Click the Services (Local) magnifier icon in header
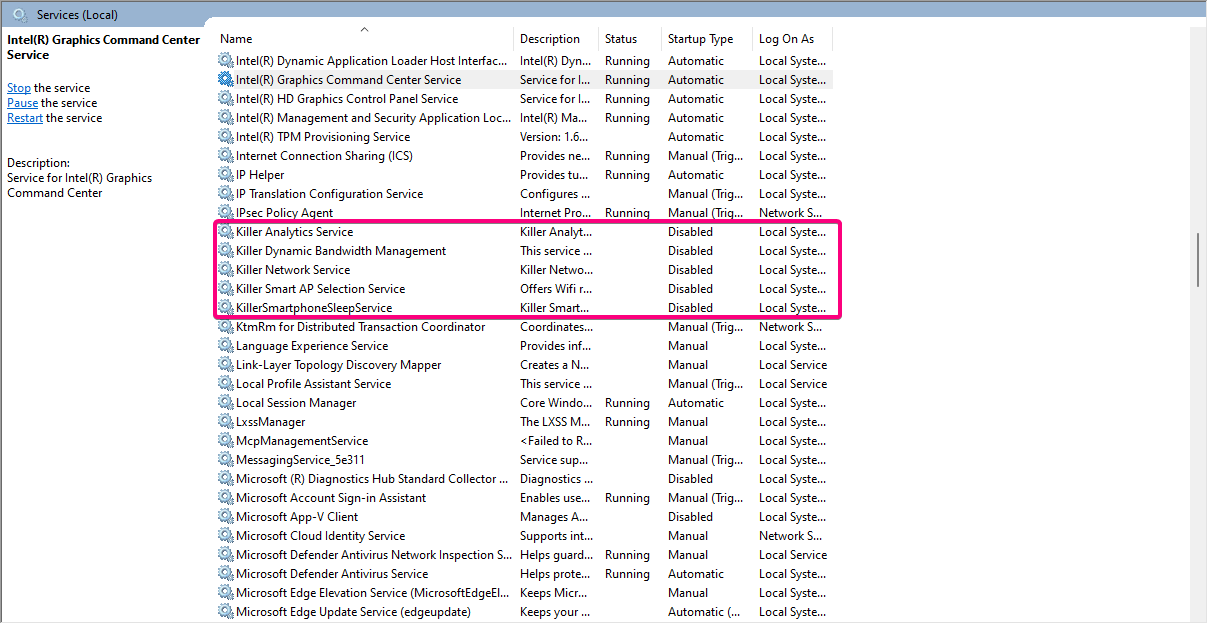The width and height of the screenshot is (1208, 624). pyautogui.click(x=19, y=15)
